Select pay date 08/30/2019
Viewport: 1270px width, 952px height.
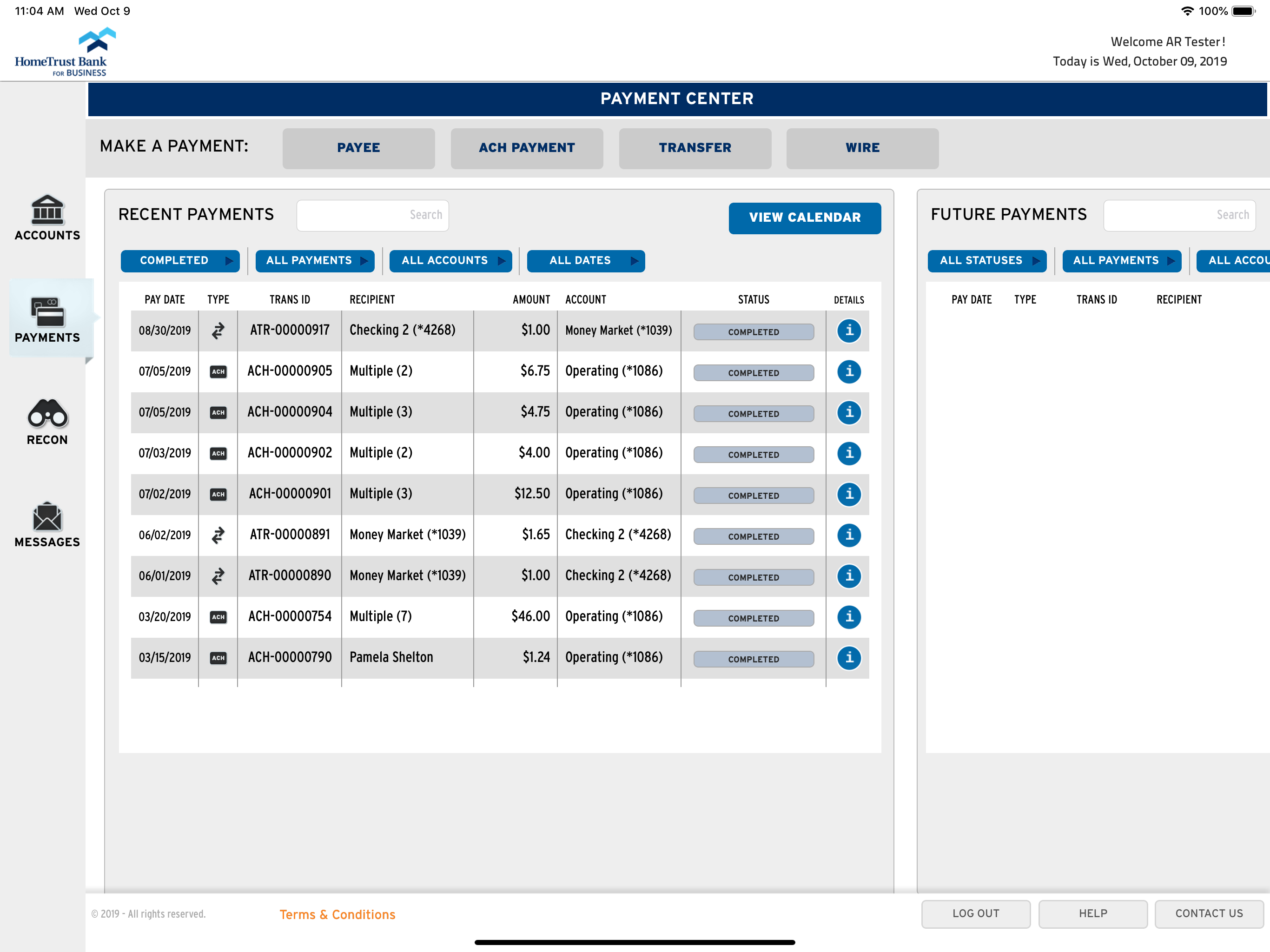pyautogui.click(x=165, y=331)
